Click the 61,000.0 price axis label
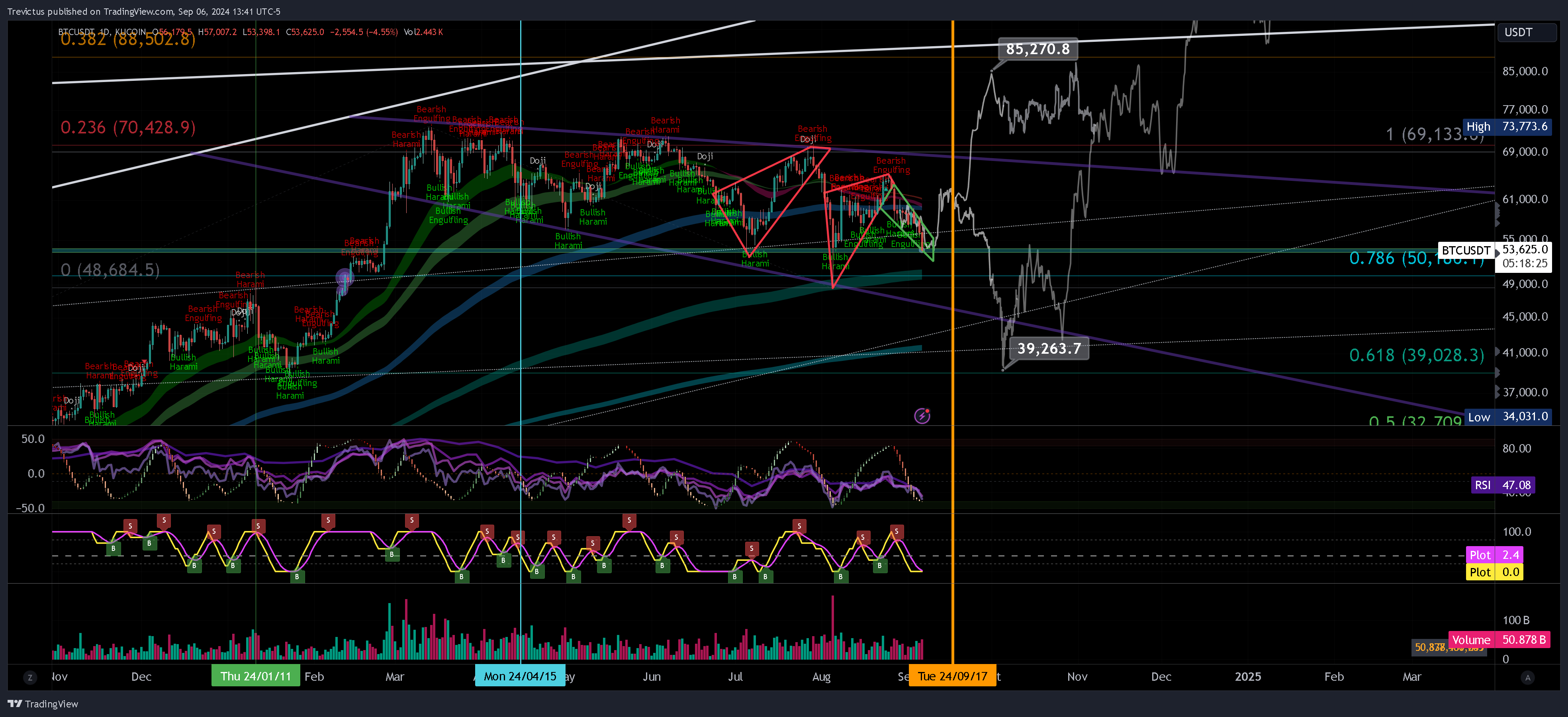Screen dimensions: 1568x717 (x=1525, y=199)
